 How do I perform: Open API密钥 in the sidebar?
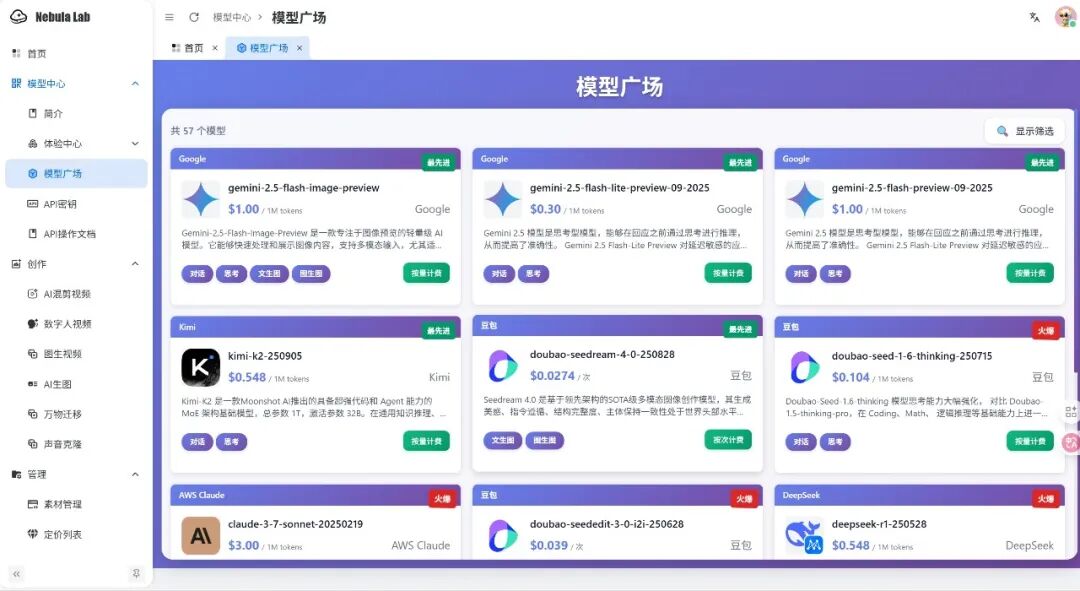[x=60, y=204]
